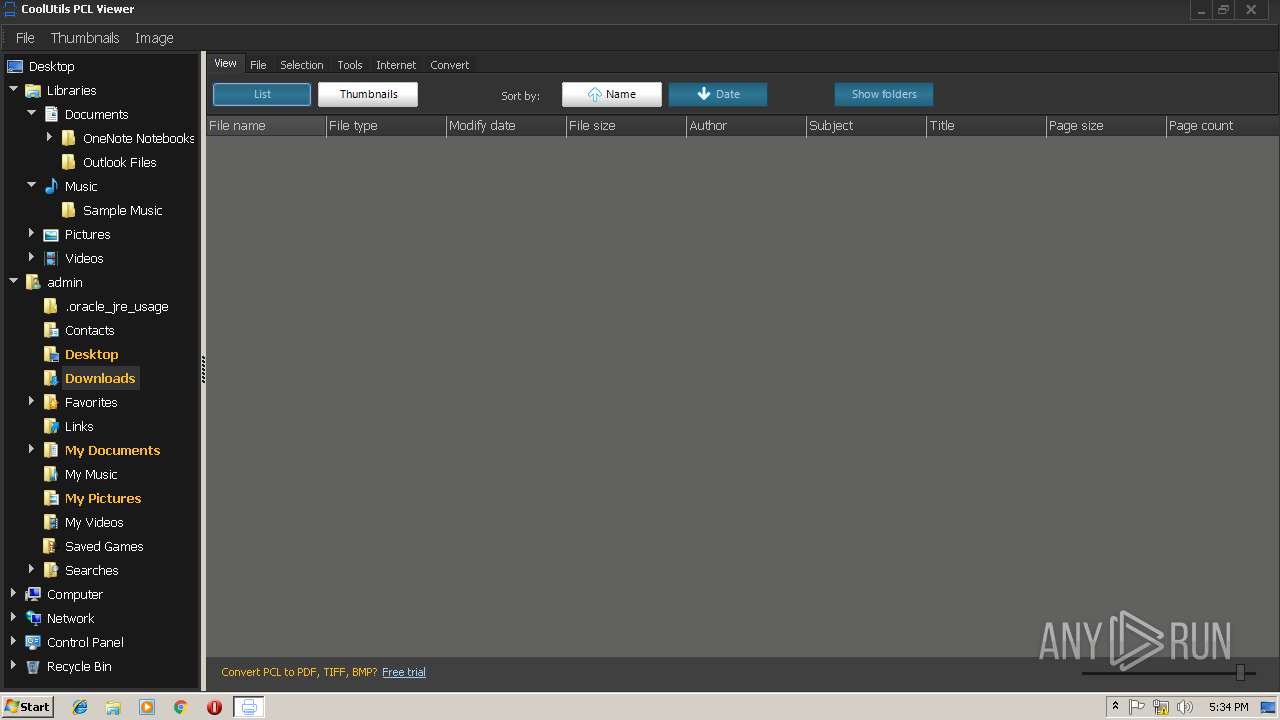Select List view mode

[262, 94]
